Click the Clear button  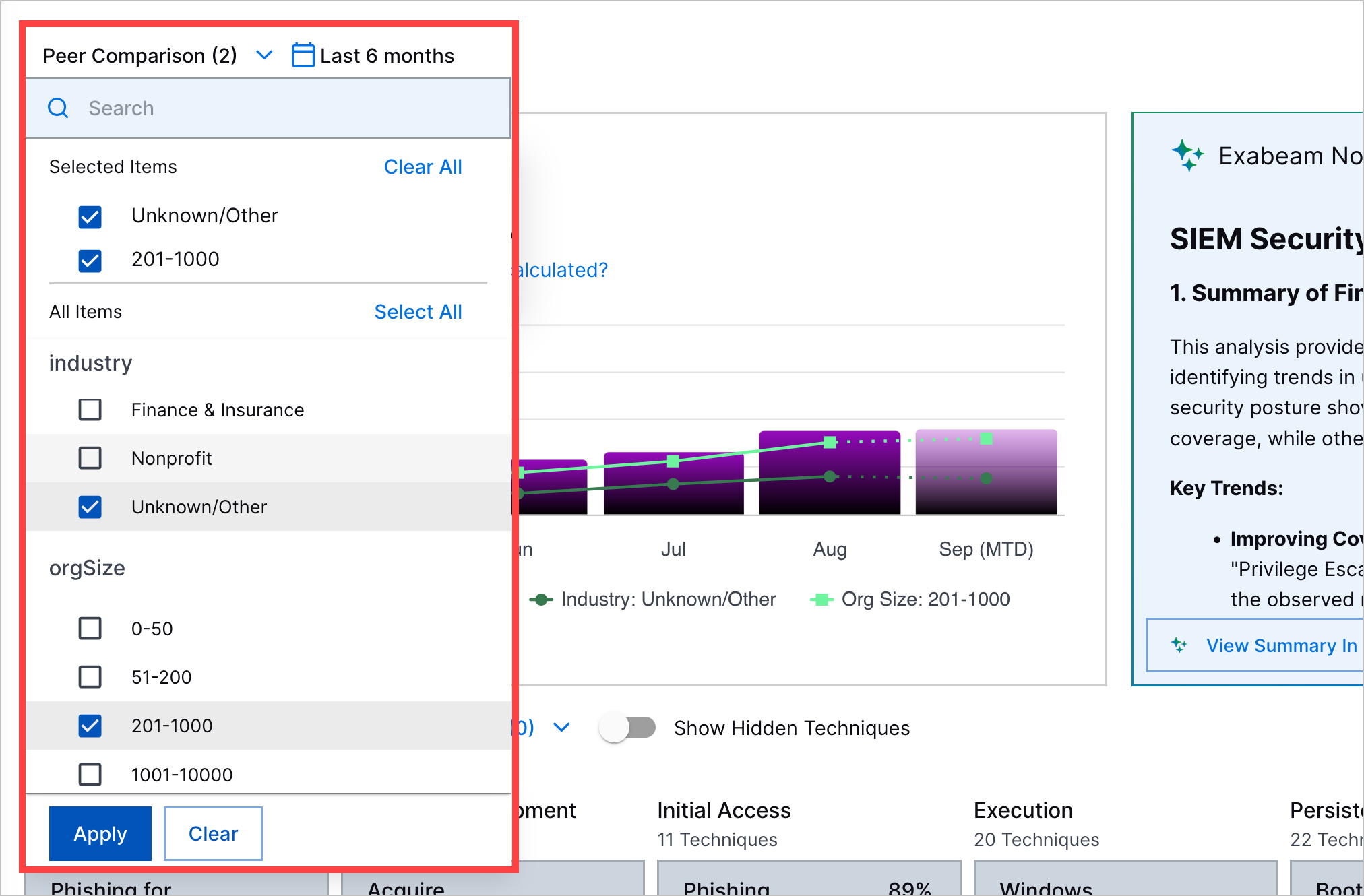click(213, 833)
